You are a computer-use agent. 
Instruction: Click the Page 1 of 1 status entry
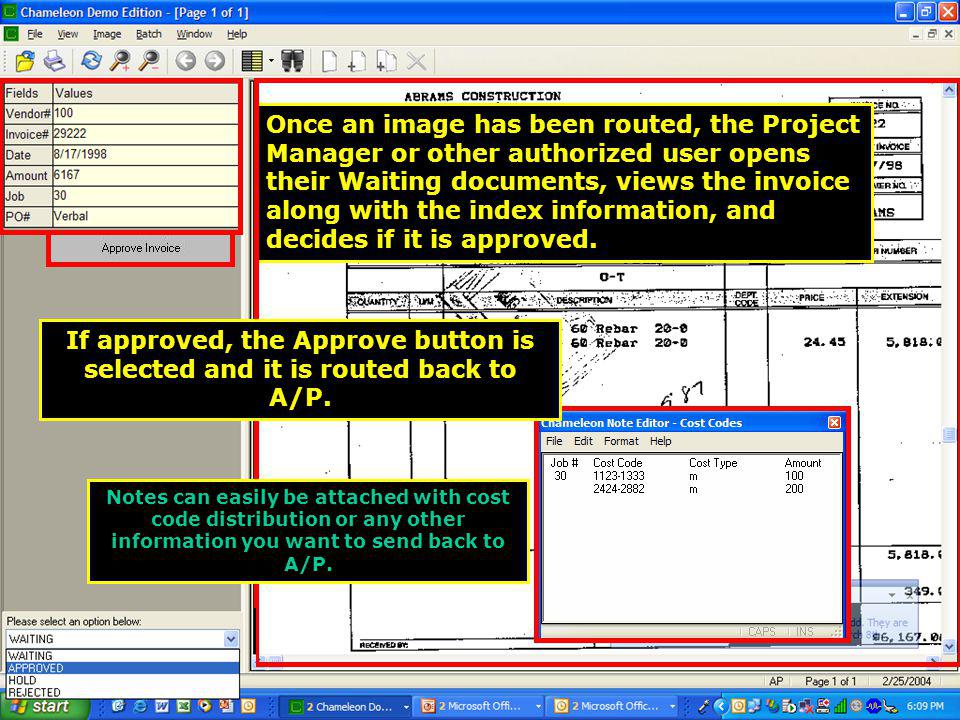830,681
